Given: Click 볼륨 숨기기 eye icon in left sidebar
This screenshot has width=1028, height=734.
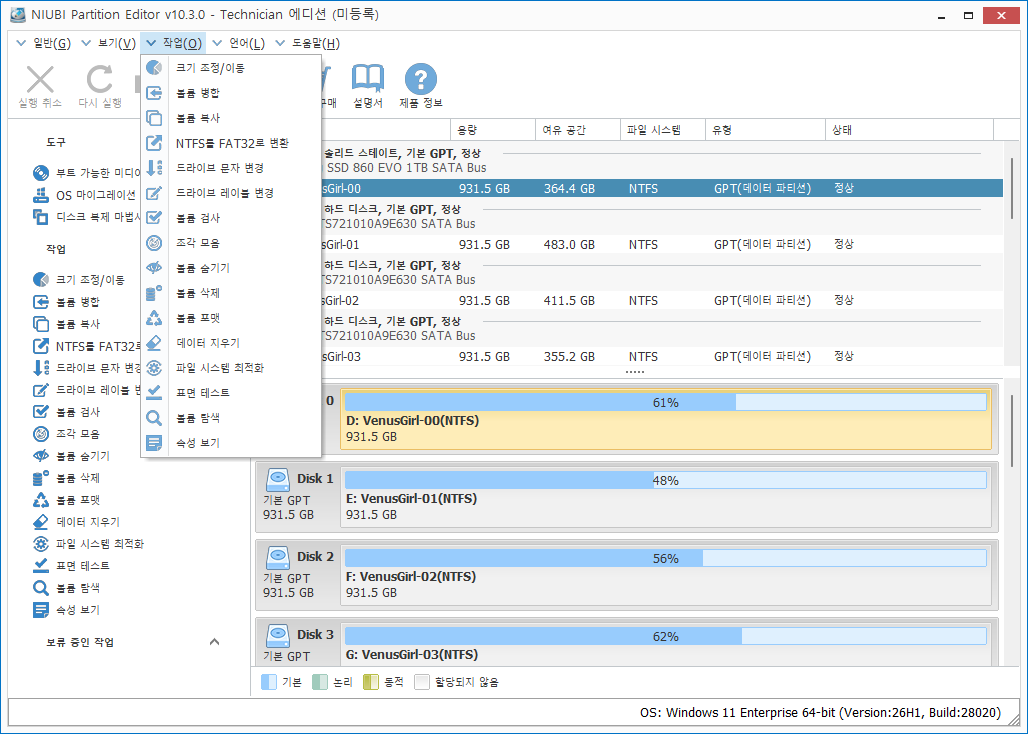Looking at the screenshot, I should 41,455.
